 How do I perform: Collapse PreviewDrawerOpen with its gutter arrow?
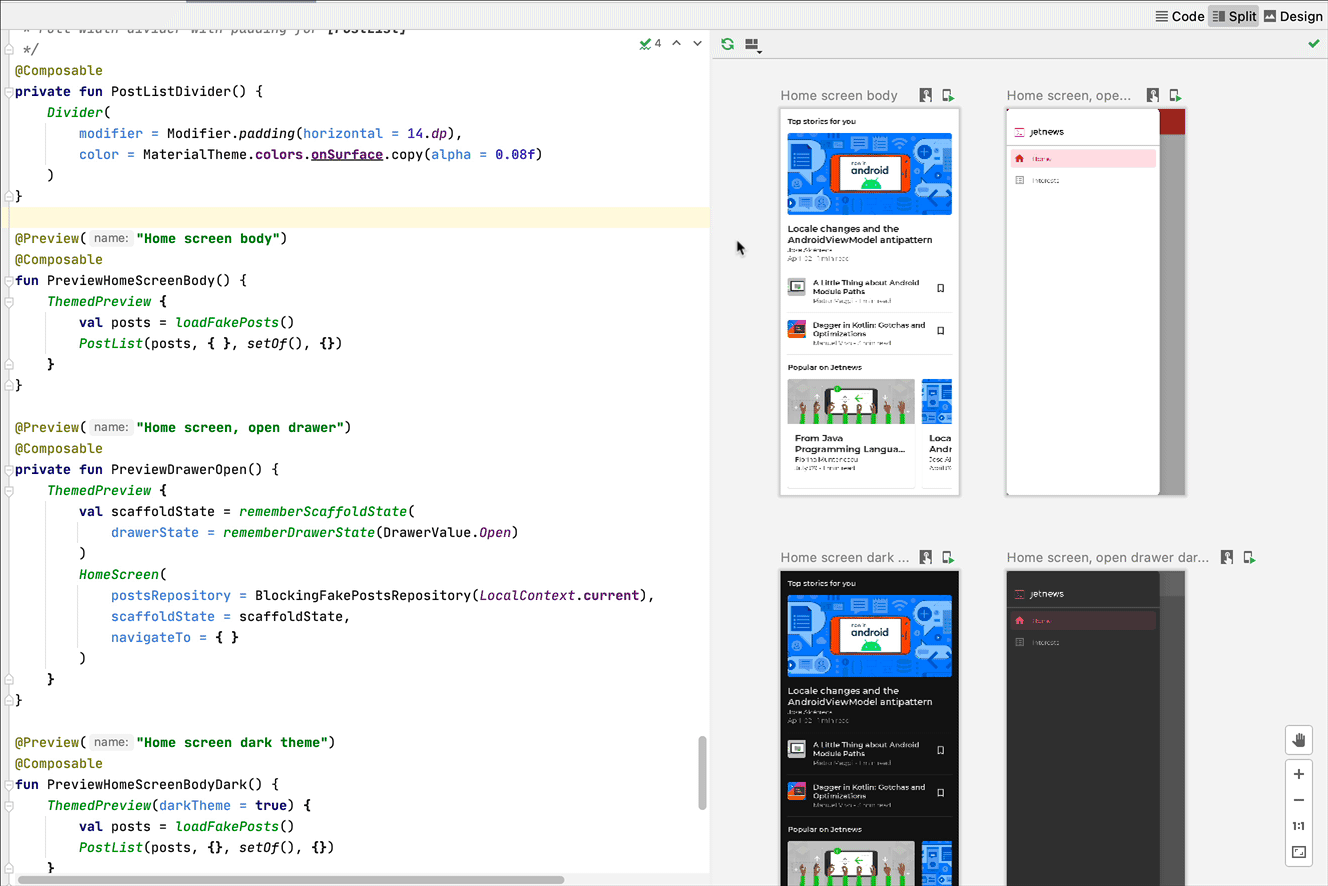tap(8, 469)
